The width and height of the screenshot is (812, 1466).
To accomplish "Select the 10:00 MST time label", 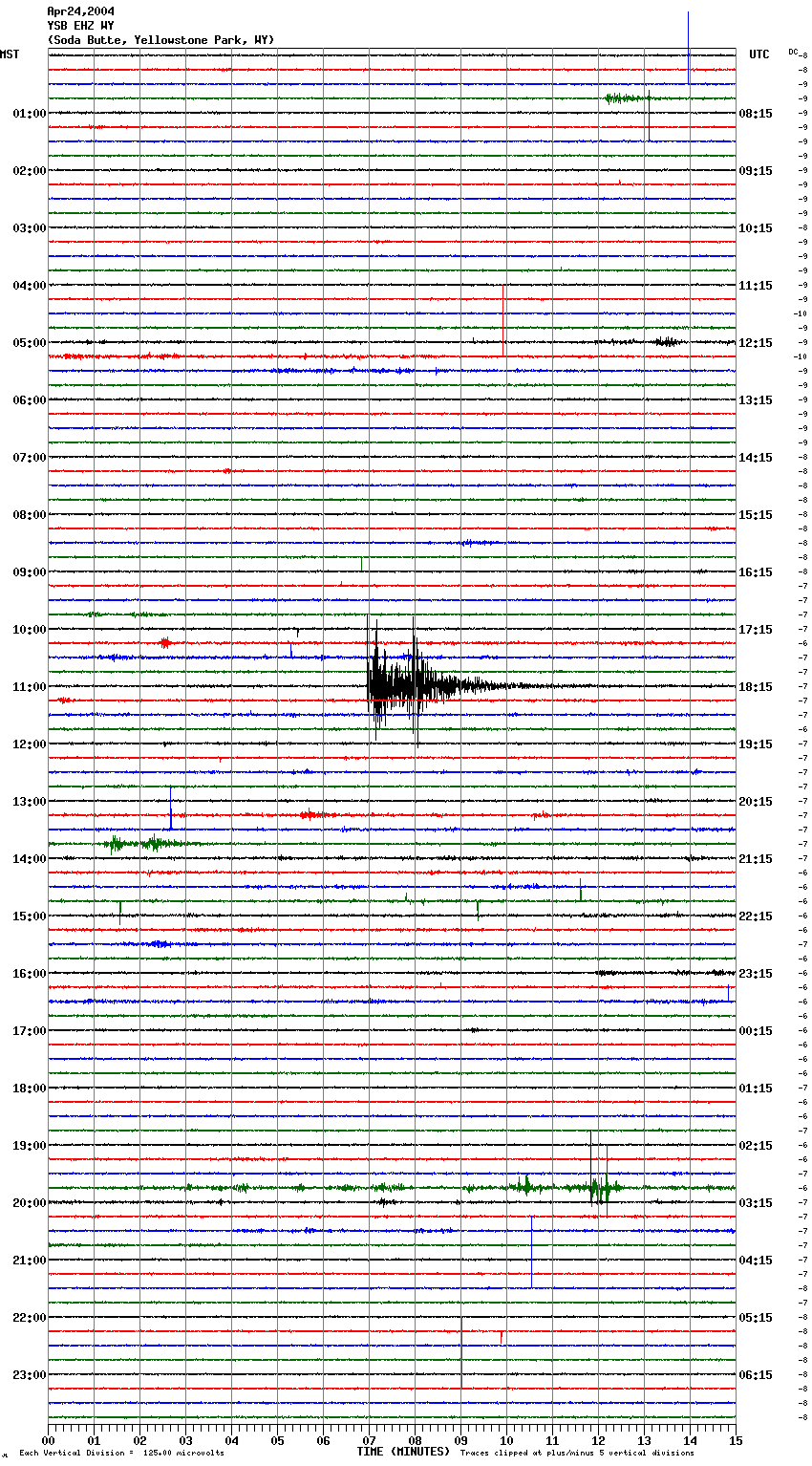I will click(30, 630).
